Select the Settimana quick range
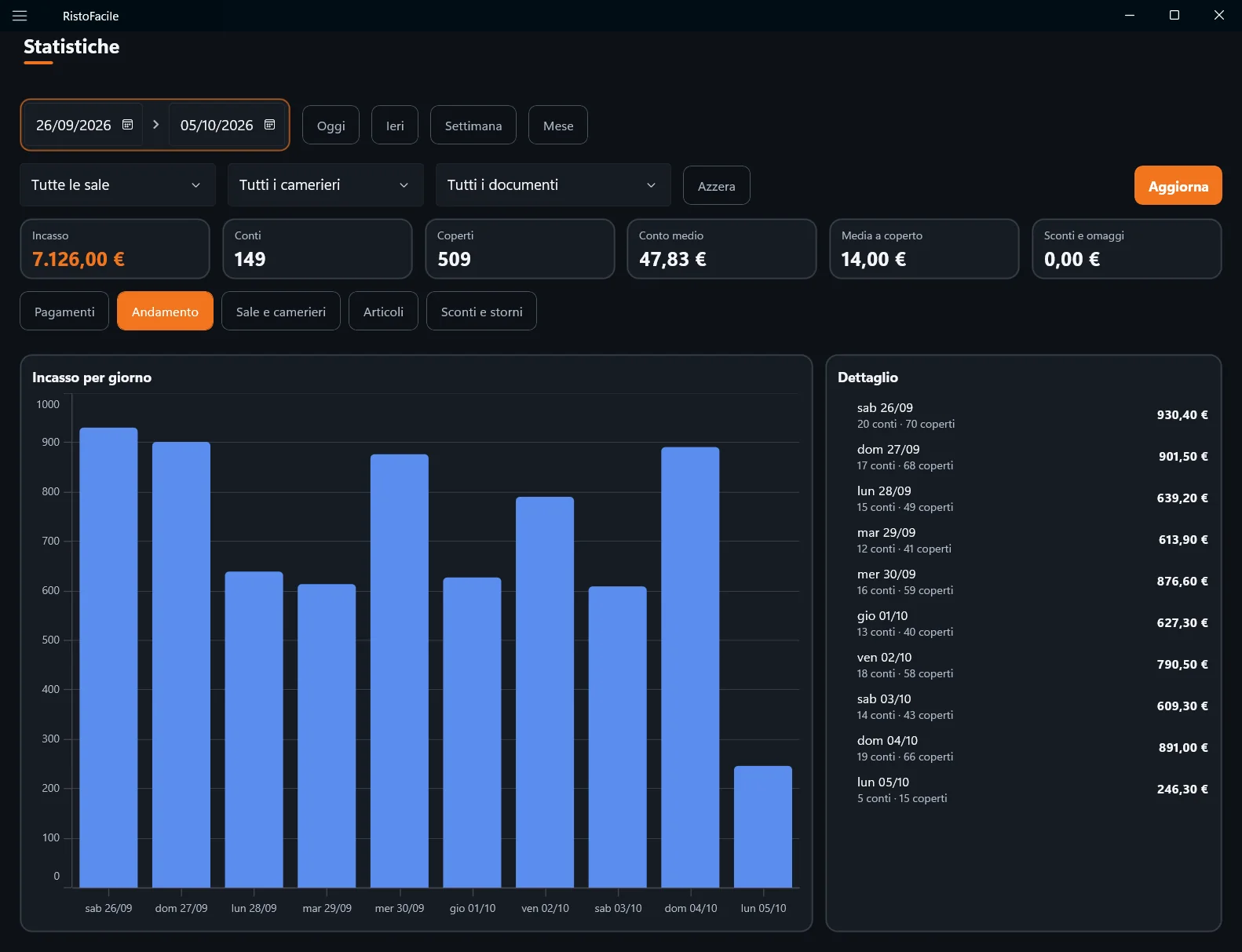This screenshot has height=952, width=1242. pos(473,126)
